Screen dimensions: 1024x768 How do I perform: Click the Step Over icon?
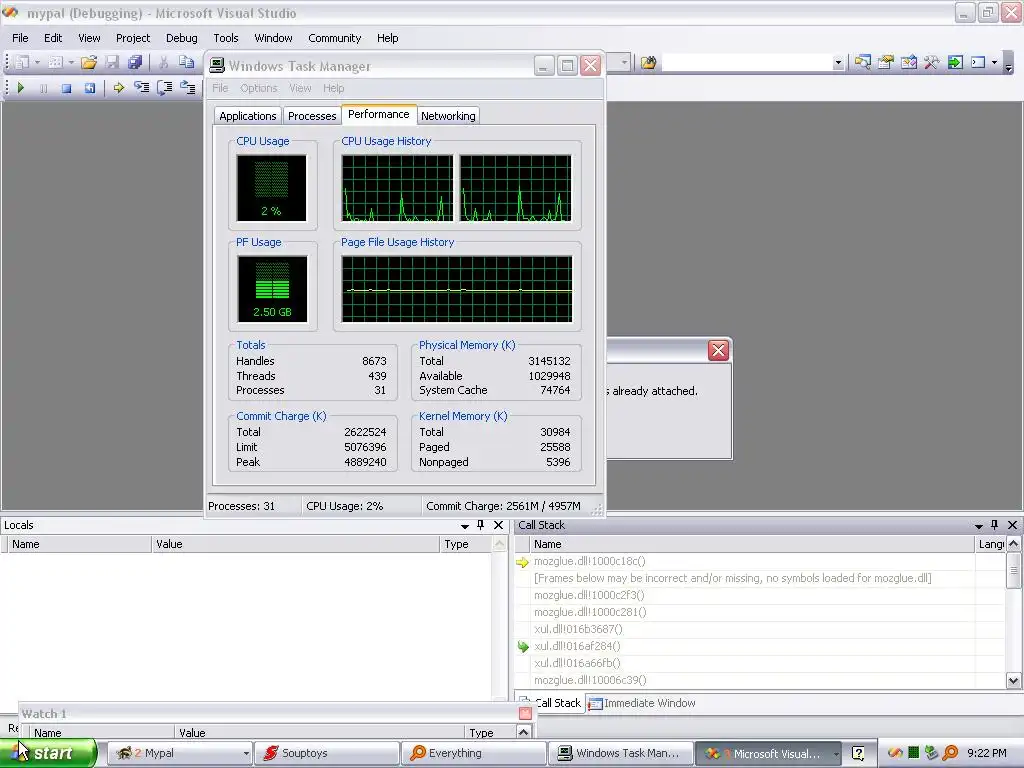(165, 88)
